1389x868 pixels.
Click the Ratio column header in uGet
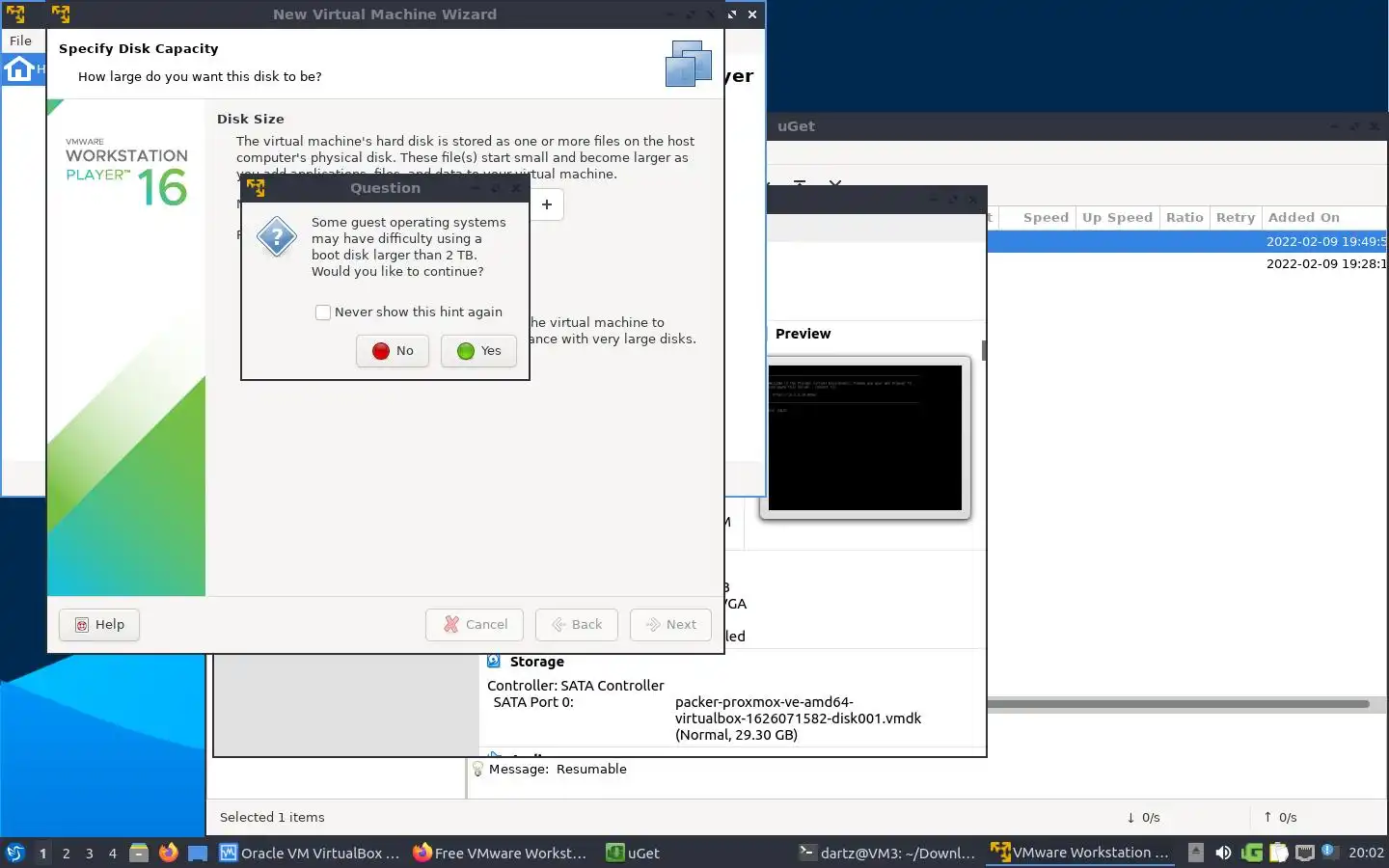click(x=1185, y=218)
